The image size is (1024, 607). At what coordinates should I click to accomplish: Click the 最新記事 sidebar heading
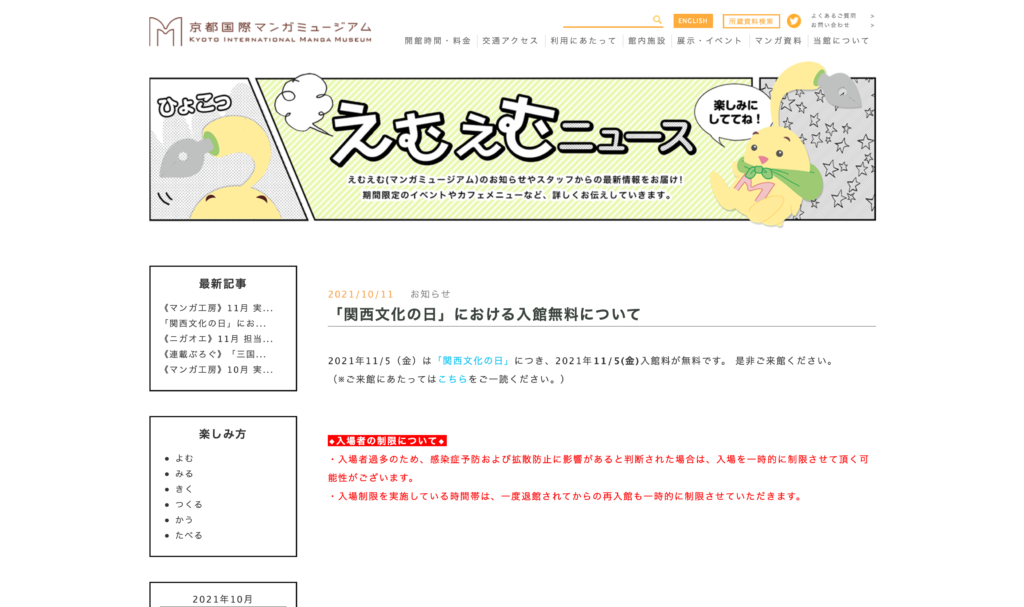tap(223, 284)
